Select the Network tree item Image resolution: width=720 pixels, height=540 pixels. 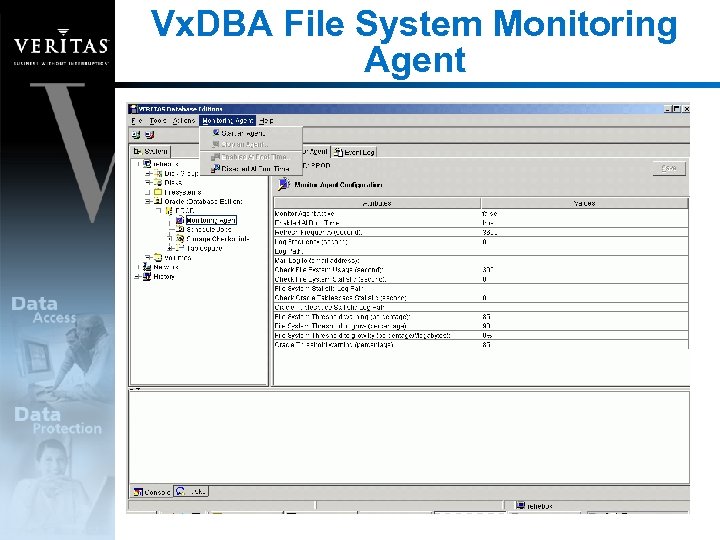(166, 267)
